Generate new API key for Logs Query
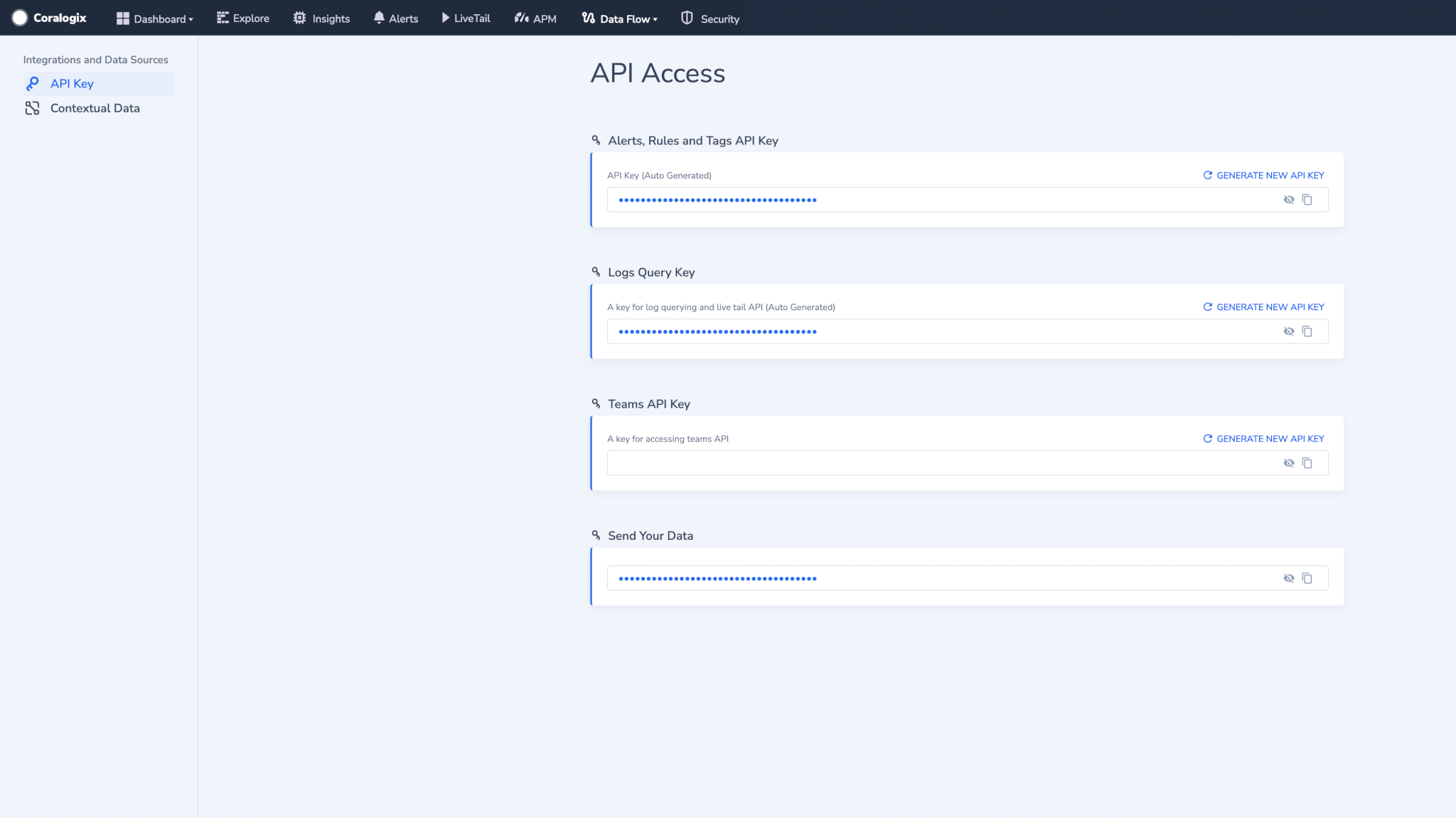 [1263, 307]
